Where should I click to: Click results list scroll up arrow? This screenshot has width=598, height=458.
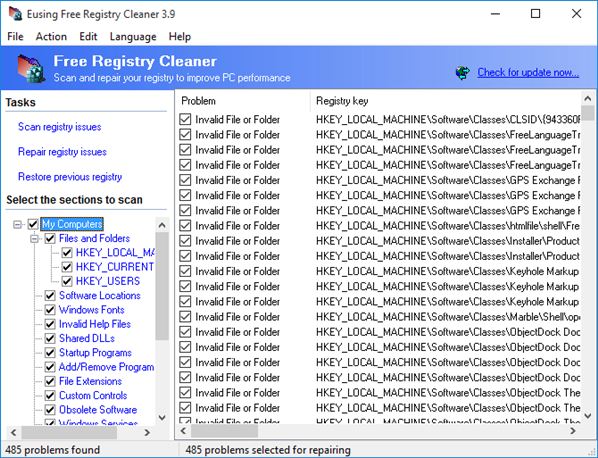tap(588, 99)
